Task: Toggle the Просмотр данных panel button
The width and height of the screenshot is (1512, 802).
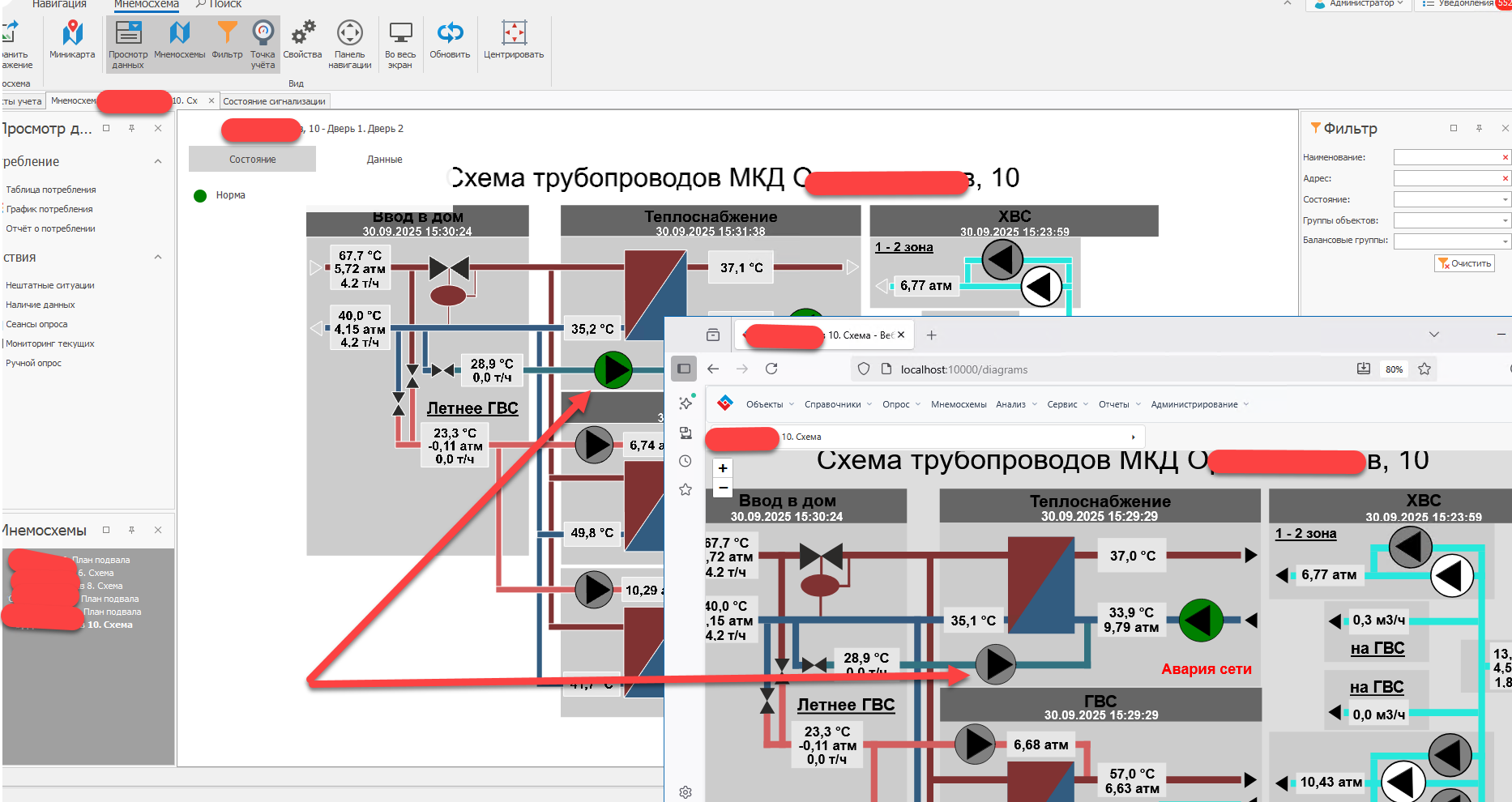Action: 128,43
